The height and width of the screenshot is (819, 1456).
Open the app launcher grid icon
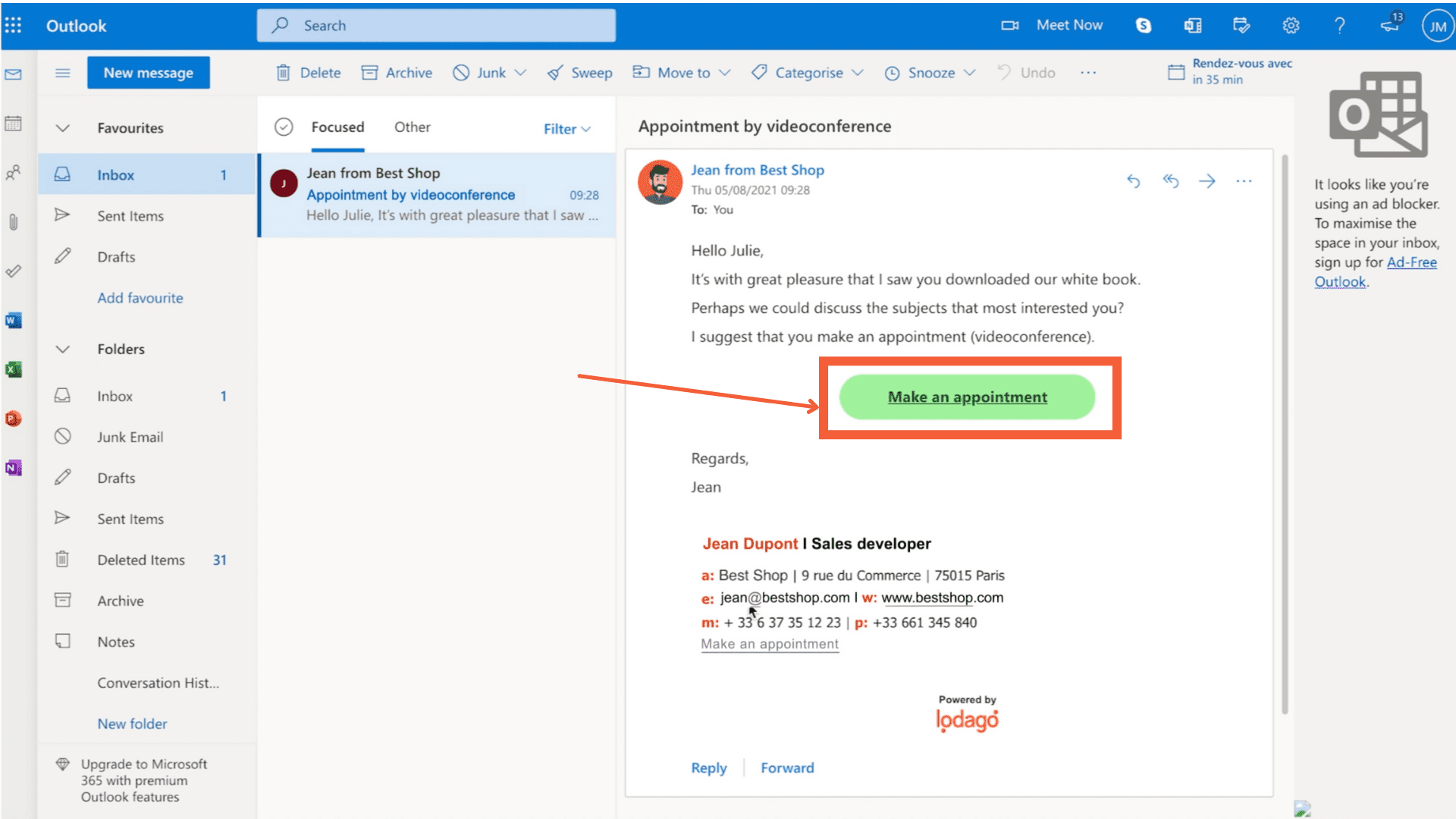pos(13,25)
